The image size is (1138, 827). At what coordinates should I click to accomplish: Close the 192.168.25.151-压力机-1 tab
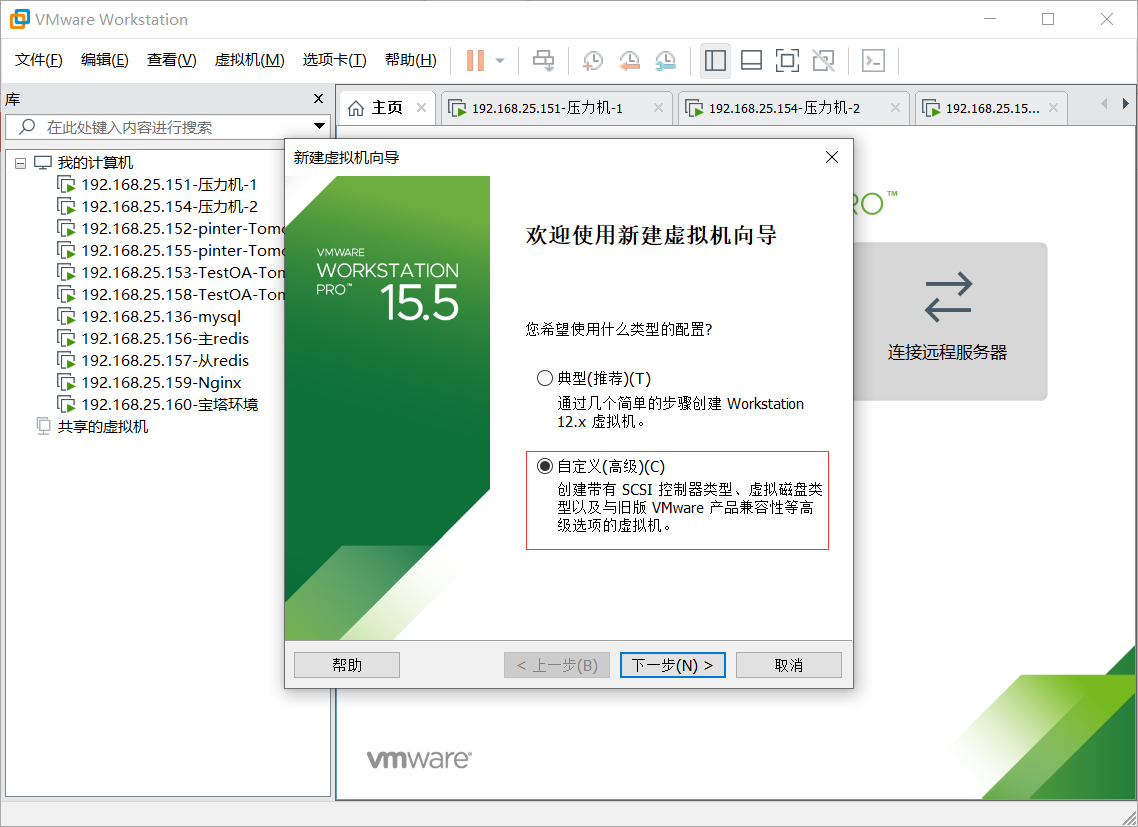[658, 107]
